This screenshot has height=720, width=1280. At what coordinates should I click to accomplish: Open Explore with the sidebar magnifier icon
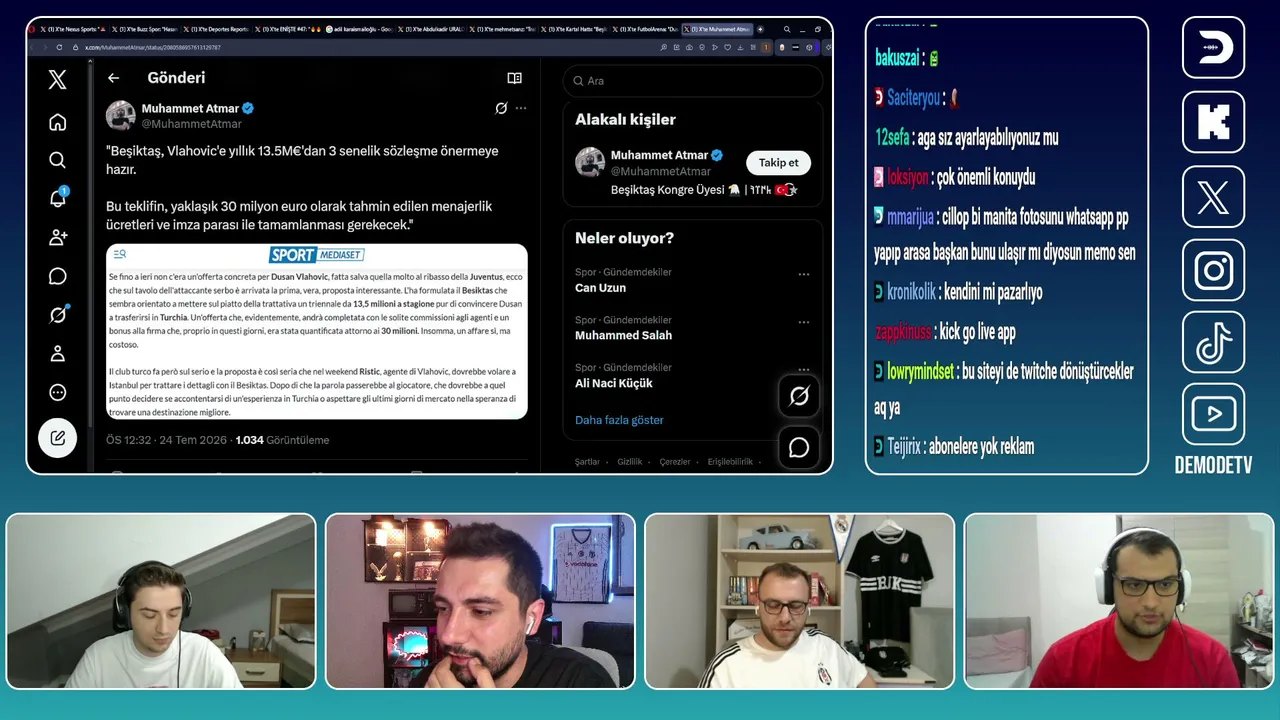(x=58, y=160)
